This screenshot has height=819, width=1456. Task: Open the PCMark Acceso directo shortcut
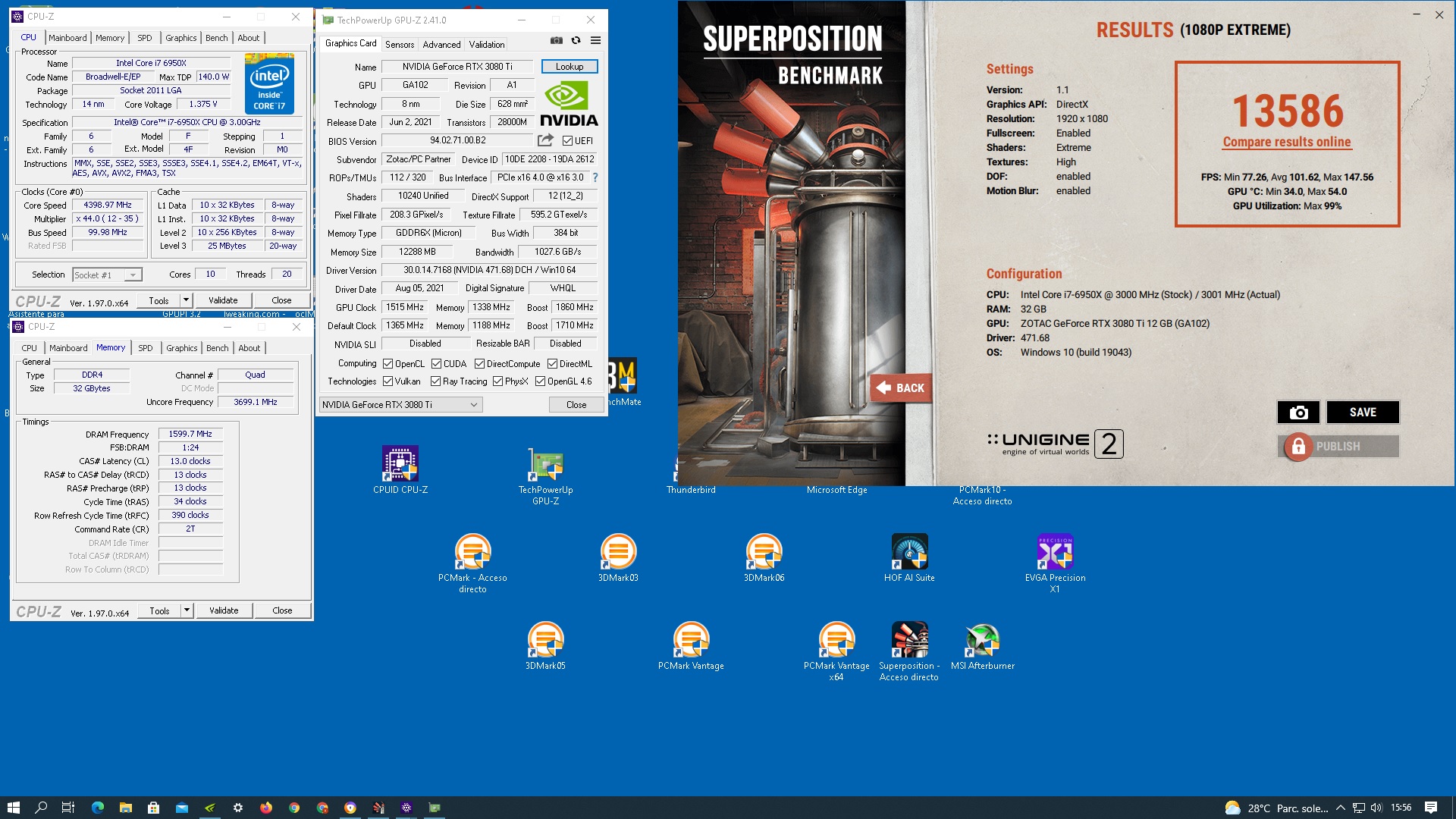[x=472, y=563]
